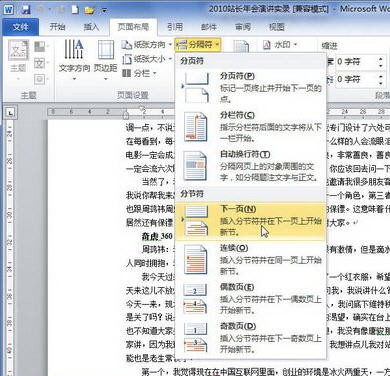Increase the upper indent value spinner
The width and height of the screenshot is (390, 376).
point(380,59)
